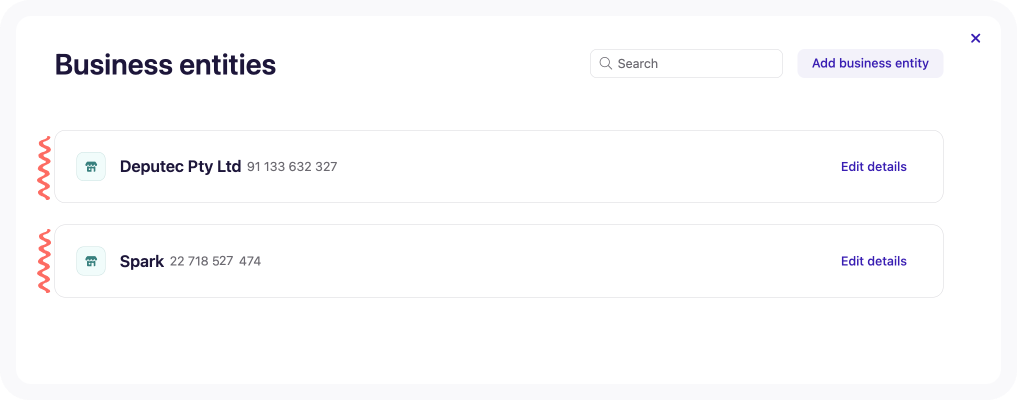Click the Business entities heading
Image resolution: width=1017 pixels, height=400 pixels.
tap(165, 65)
